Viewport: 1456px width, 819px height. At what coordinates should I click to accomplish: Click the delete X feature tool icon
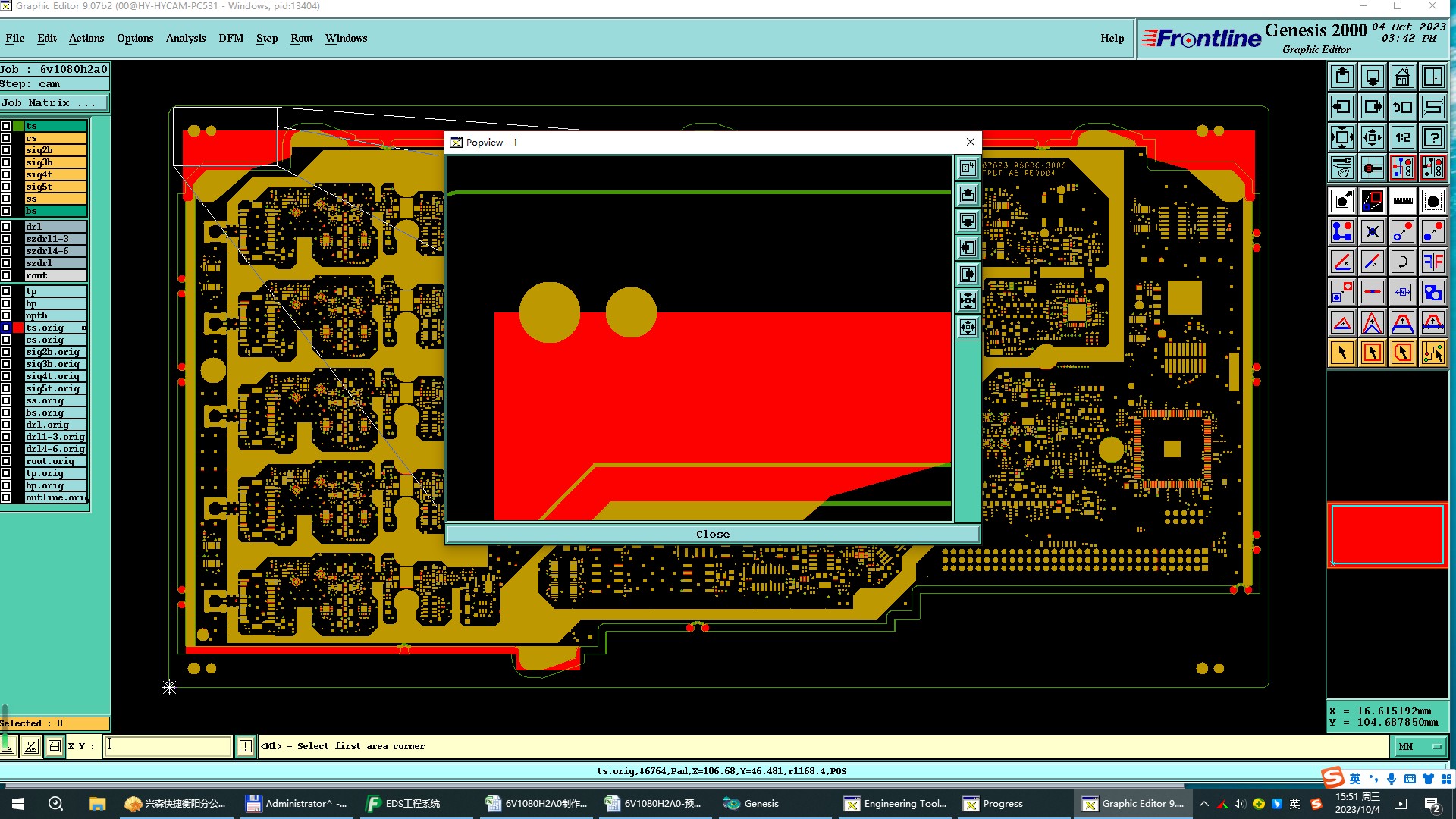[1373, 231]
